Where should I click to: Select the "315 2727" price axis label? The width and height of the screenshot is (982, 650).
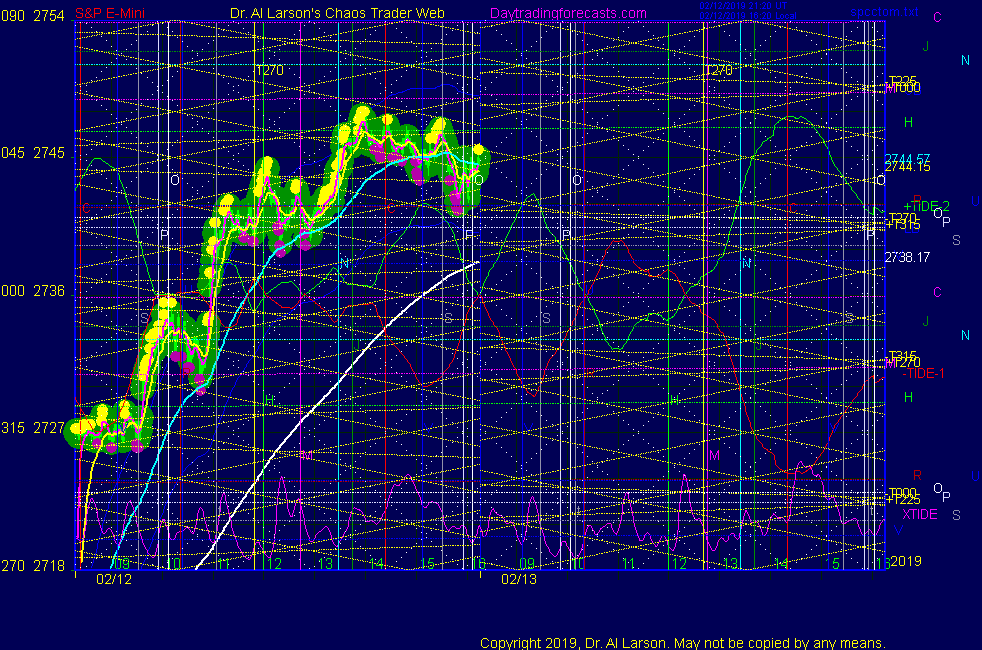(x=33, y=428)
